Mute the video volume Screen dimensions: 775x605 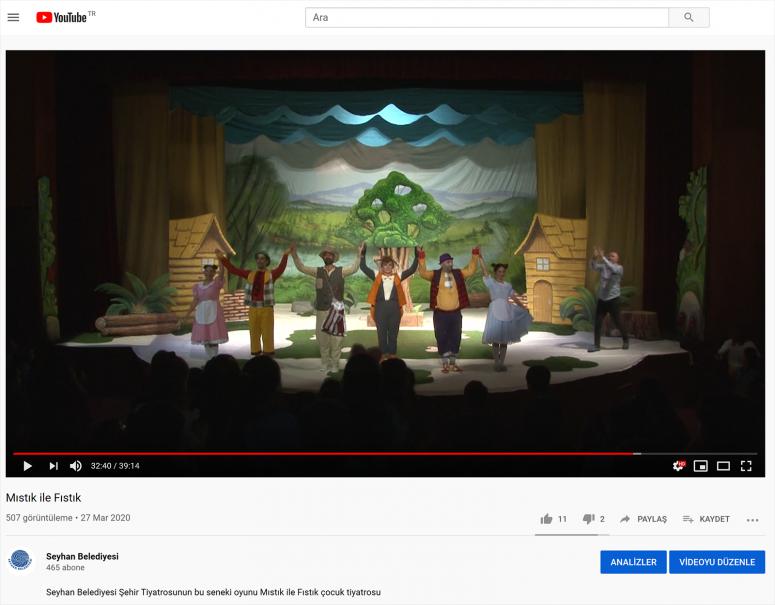[76, 466]
